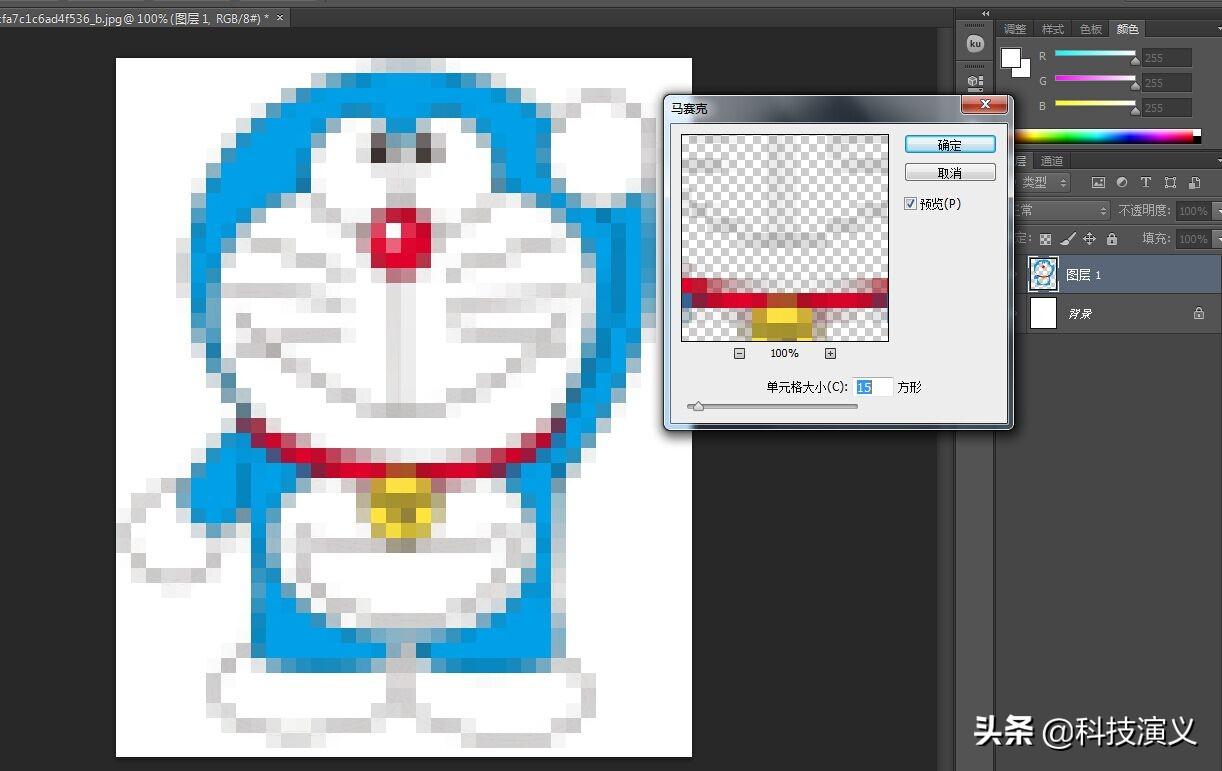Open the 不透明度 opacity dropdown arrow
The height and width of the screenshot is (771, 1222).
(1217, 211)
